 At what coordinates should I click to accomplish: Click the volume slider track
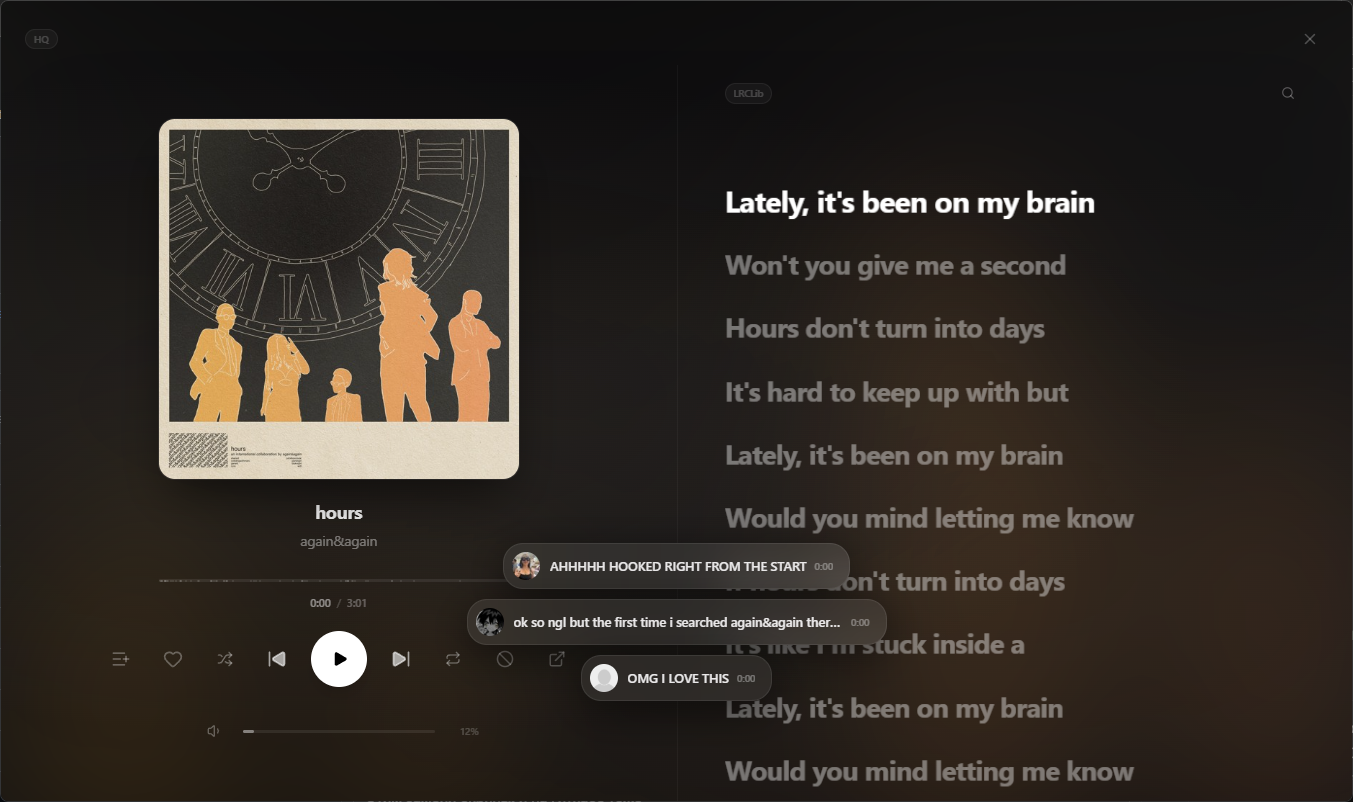(339, 731)
